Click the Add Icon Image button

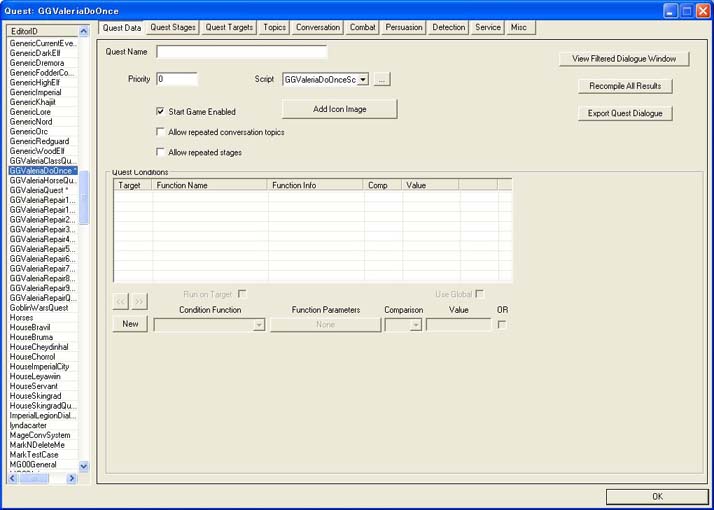340,109
